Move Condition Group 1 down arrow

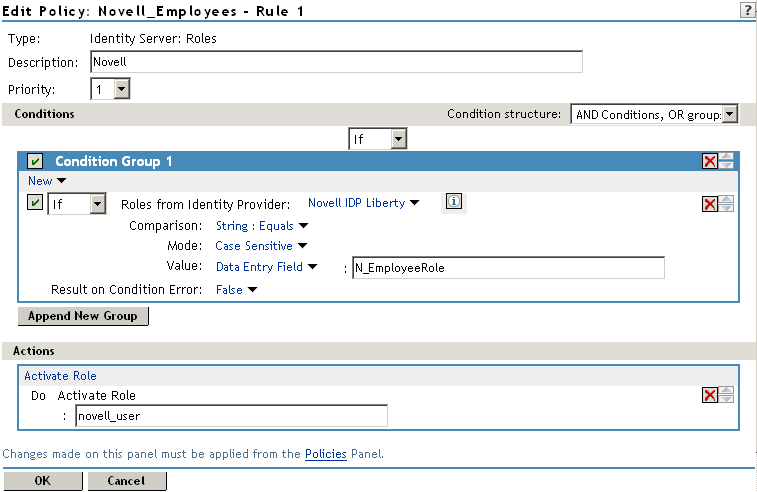click(x=726, y=165)
